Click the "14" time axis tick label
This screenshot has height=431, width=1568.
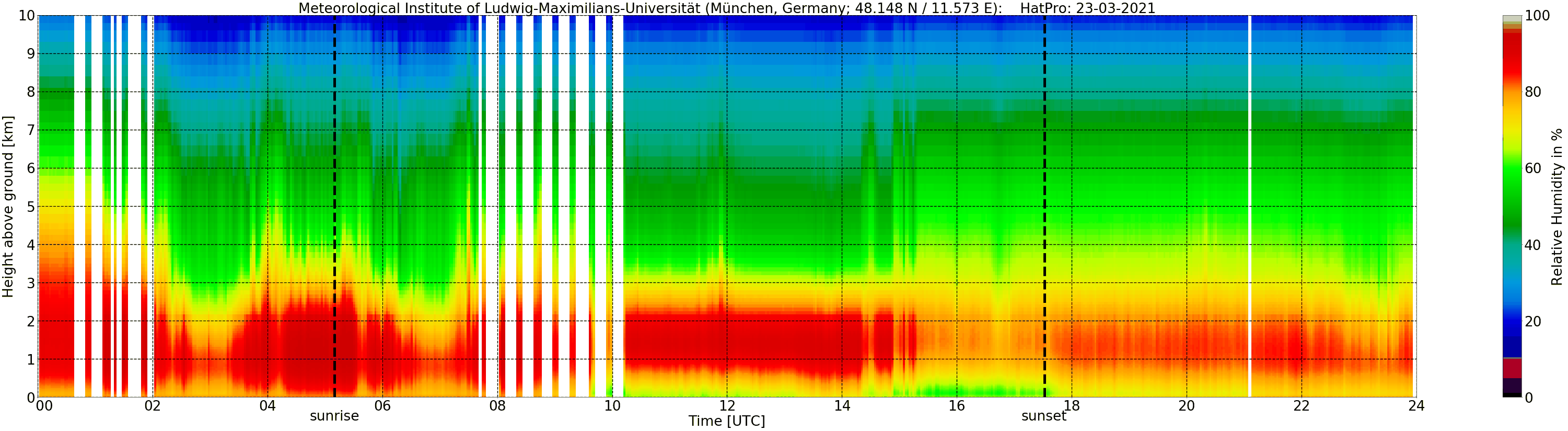(x=842, y=406)
